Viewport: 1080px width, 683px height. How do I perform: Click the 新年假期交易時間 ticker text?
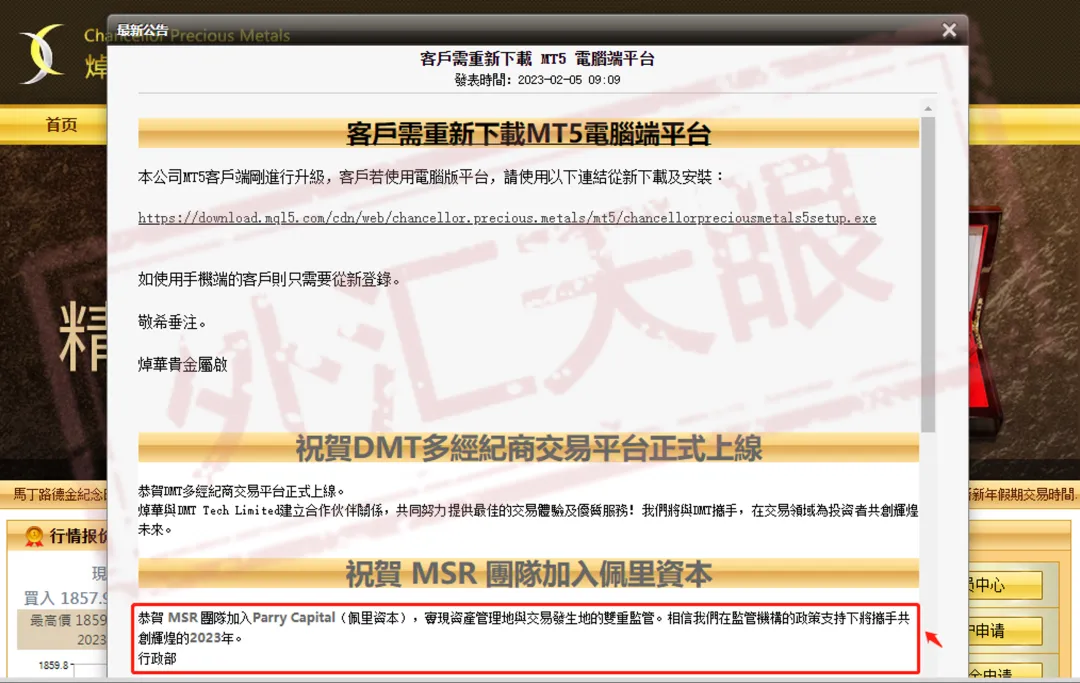coord(1023,494)
